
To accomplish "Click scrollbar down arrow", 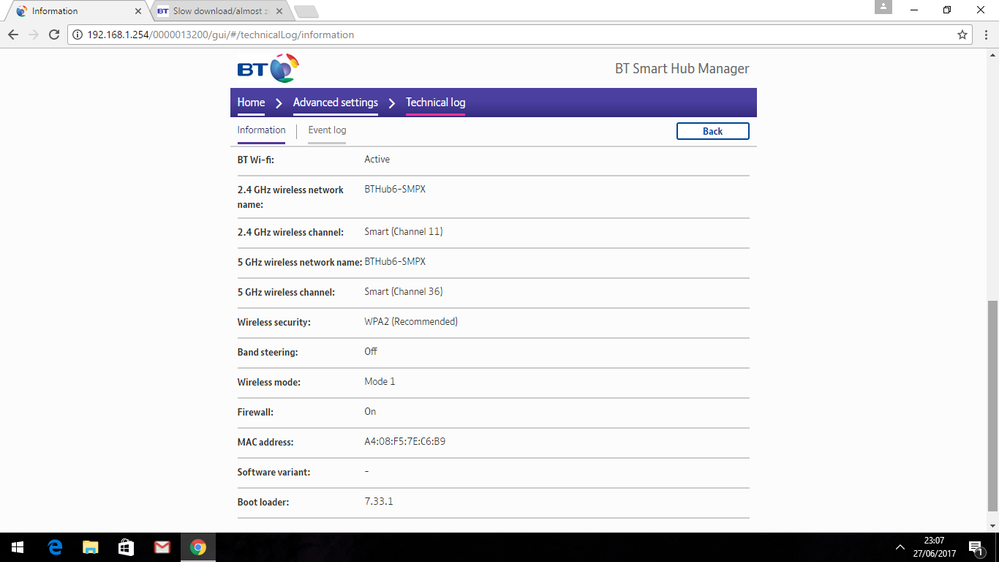I will point(992,526).
